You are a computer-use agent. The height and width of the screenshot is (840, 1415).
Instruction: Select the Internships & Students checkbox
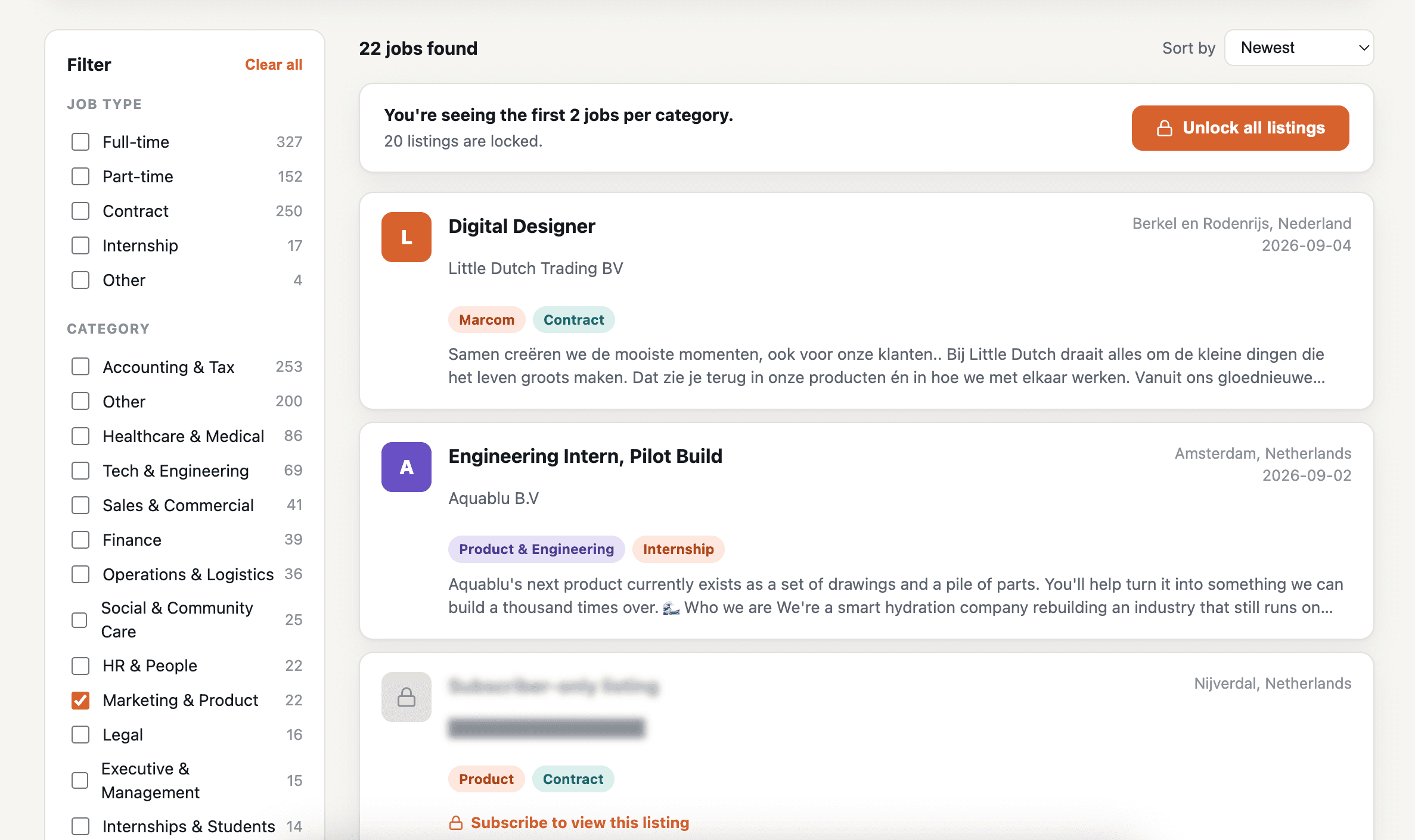pyautogui.click(x=80, y=826)
